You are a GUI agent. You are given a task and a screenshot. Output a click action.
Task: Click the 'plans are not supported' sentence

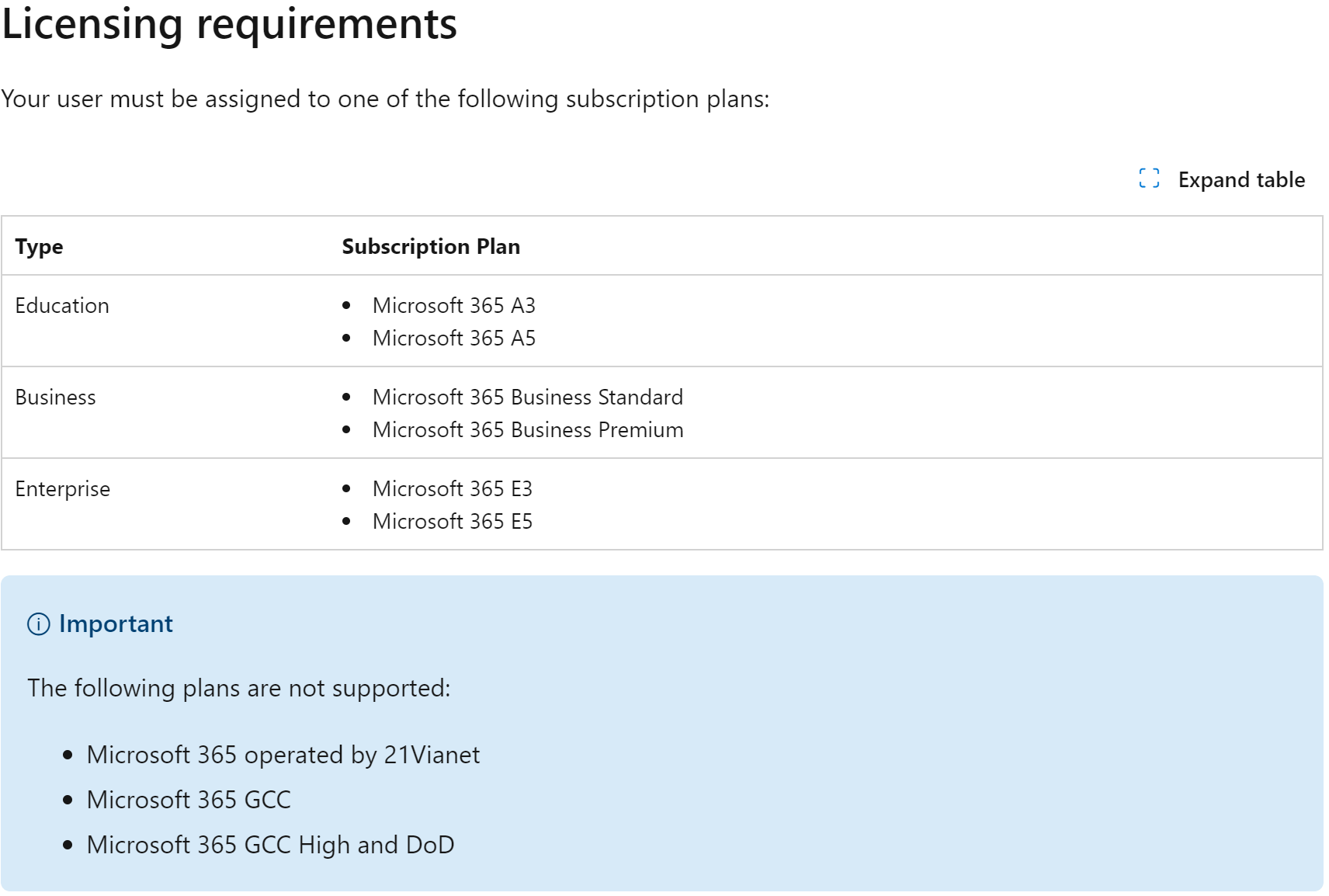tap(239, 689)
